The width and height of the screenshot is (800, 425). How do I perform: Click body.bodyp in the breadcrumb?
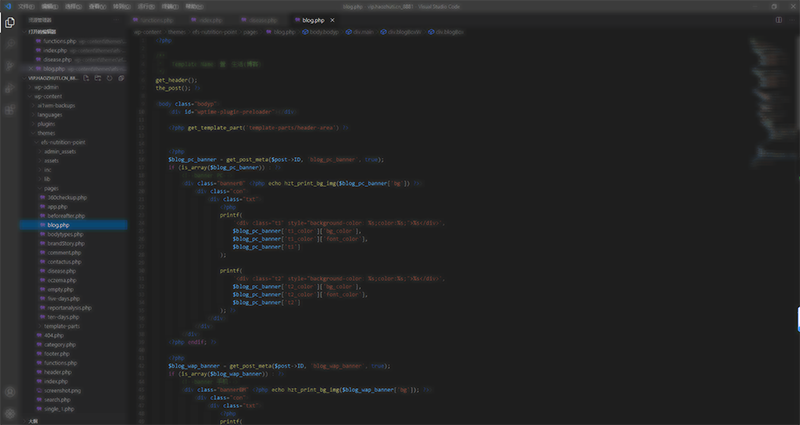[320, 32]
